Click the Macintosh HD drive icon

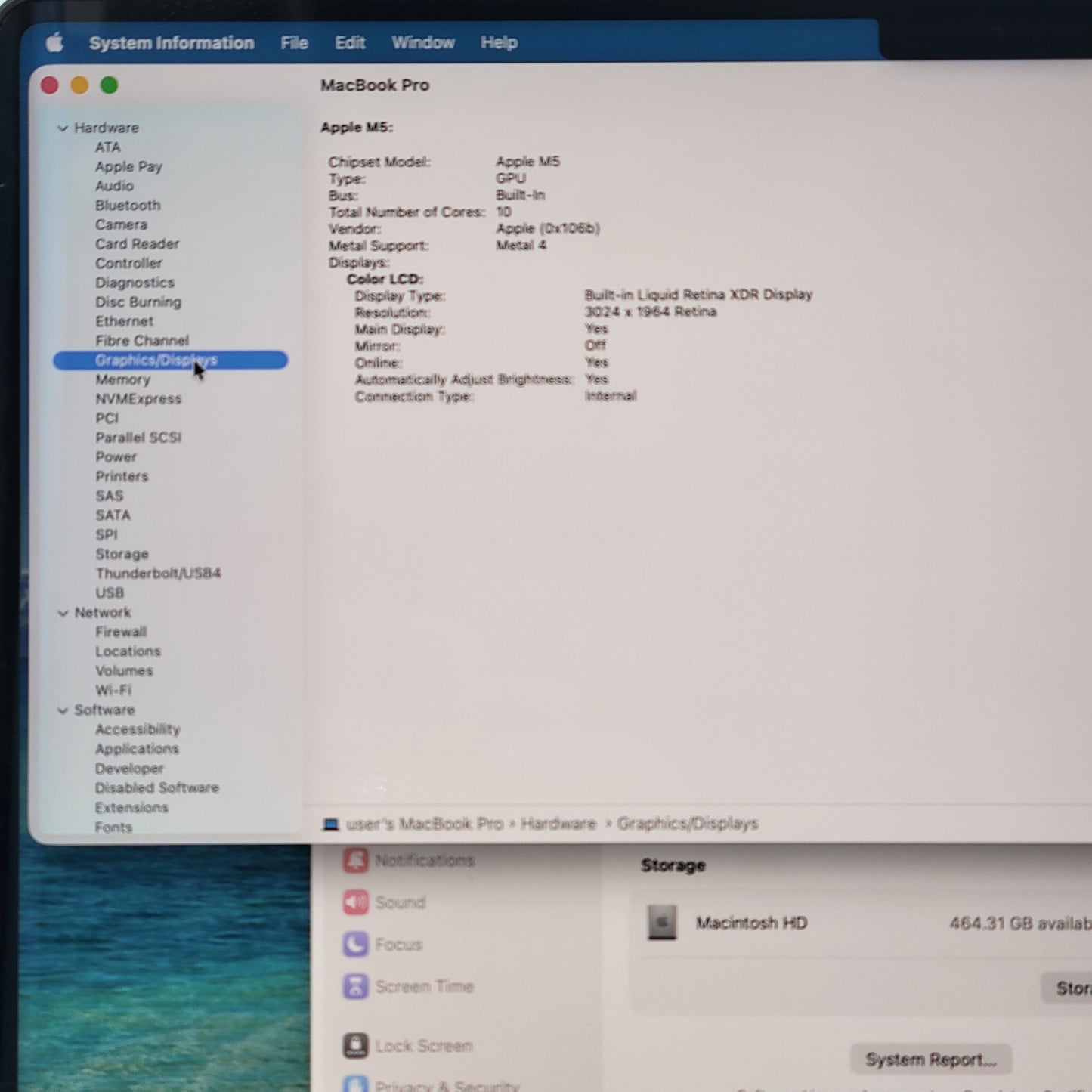pos(662,923)
